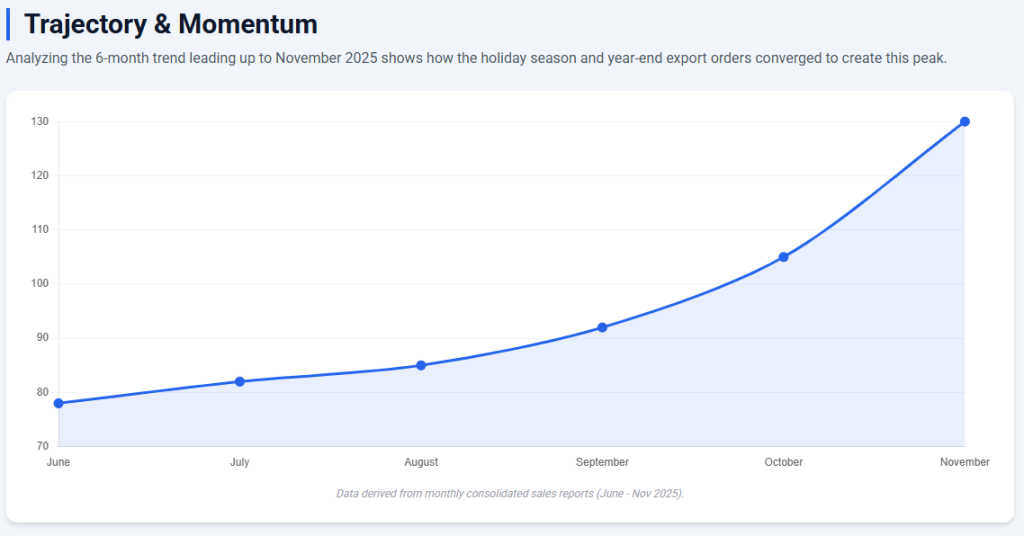Click the November peak data point
The height and width of the screenshot is (536, 1024).
coord(964,122)
